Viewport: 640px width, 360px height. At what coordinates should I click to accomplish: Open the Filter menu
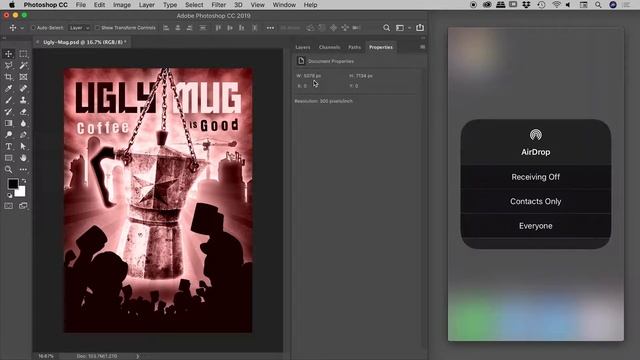click(218, 5)
